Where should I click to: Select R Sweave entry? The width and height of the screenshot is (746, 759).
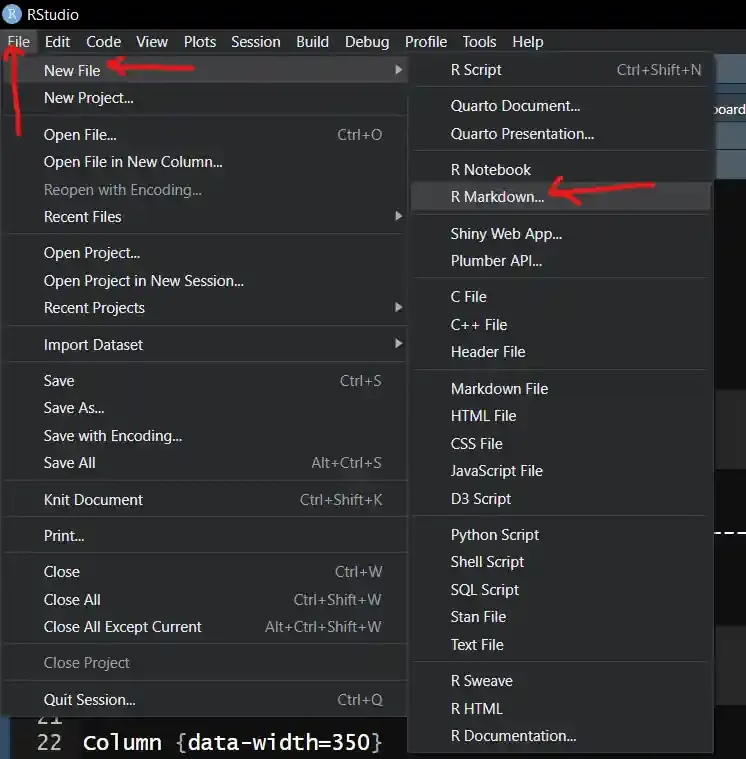tap(562, 681)
